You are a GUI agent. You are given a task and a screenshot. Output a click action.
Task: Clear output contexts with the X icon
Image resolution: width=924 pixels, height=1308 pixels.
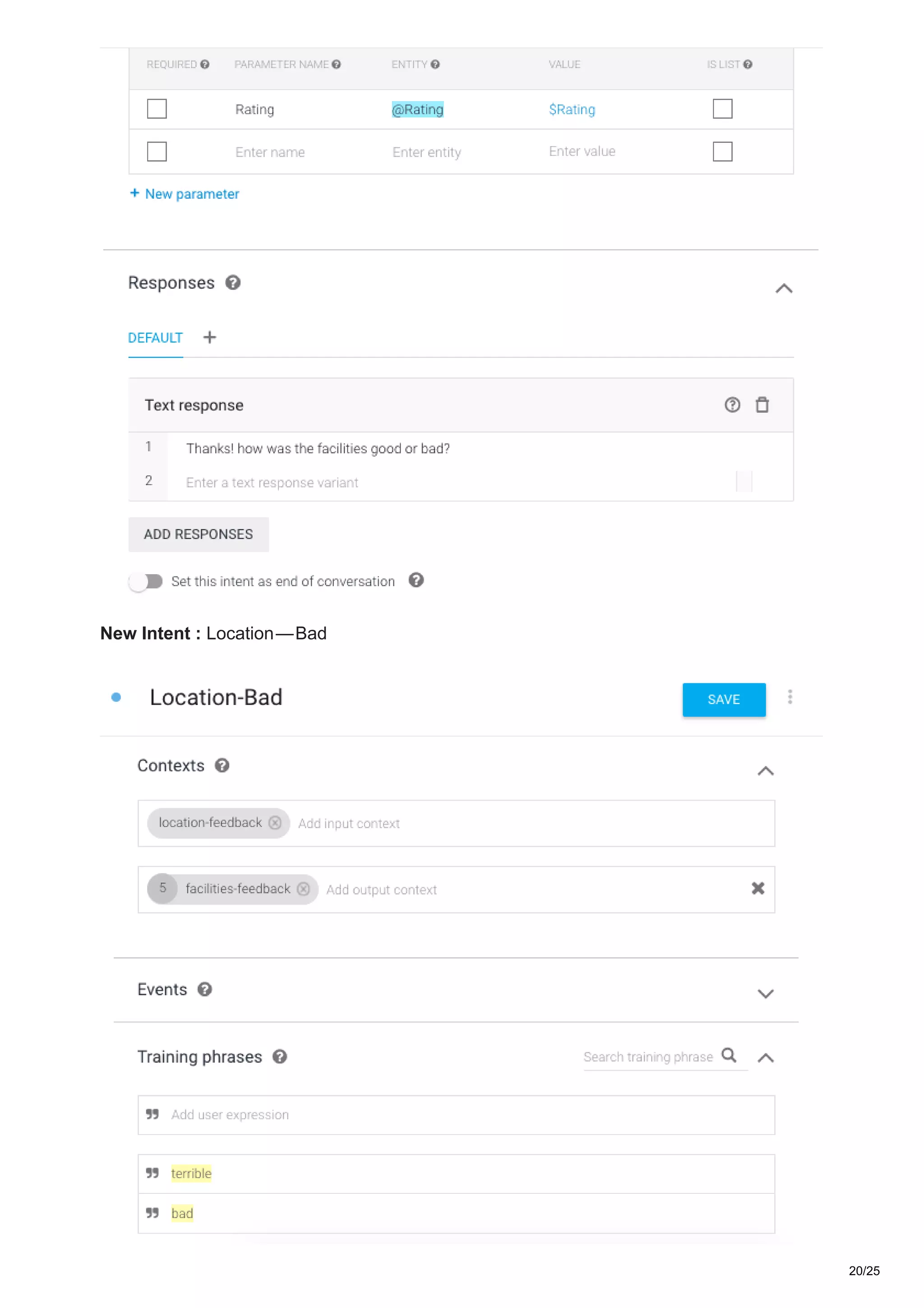758,889
